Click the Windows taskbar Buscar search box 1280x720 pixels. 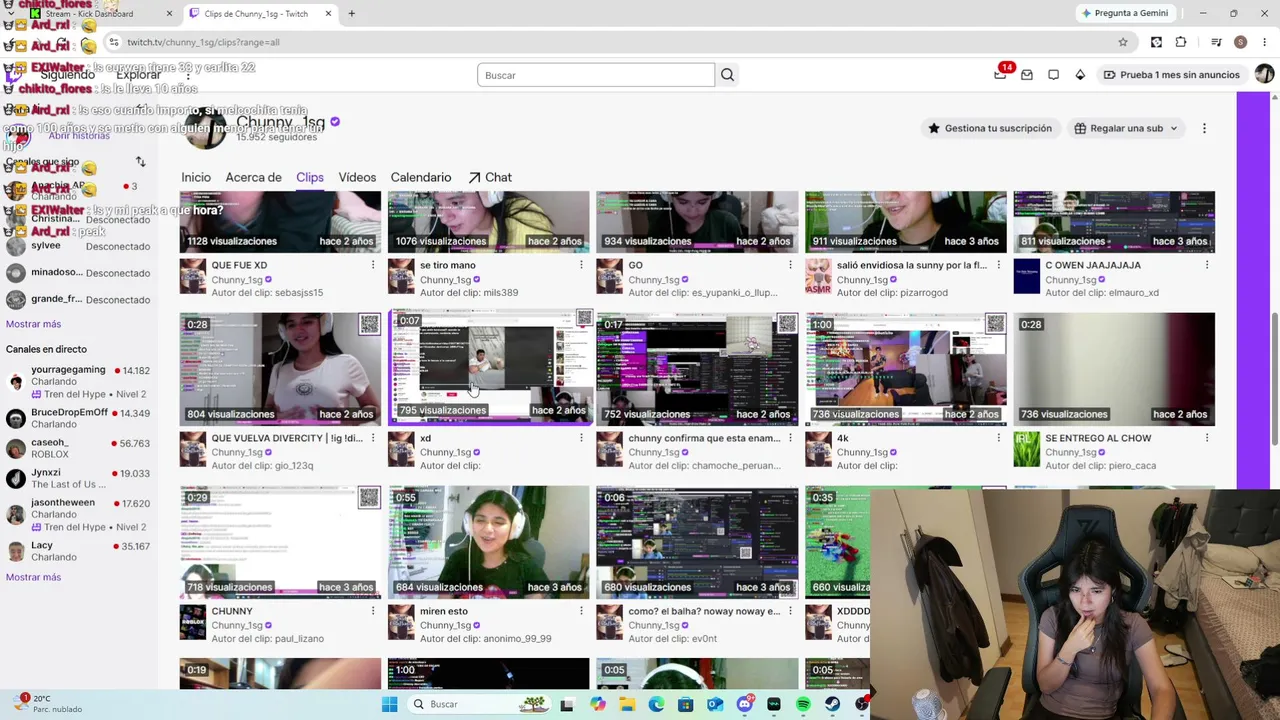point(478,704)
